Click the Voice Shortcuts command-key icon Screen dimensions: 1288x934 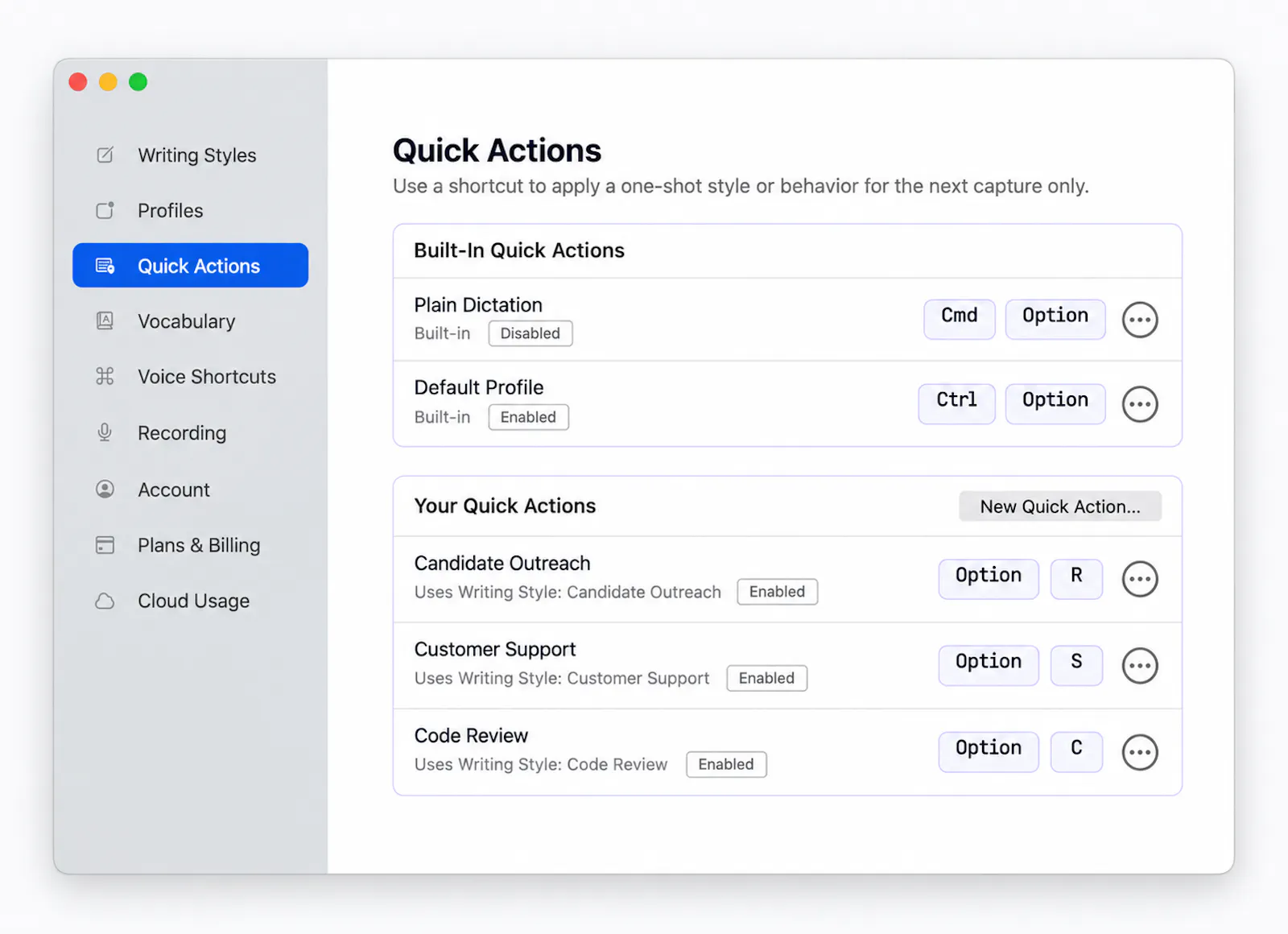pos(105,376)
